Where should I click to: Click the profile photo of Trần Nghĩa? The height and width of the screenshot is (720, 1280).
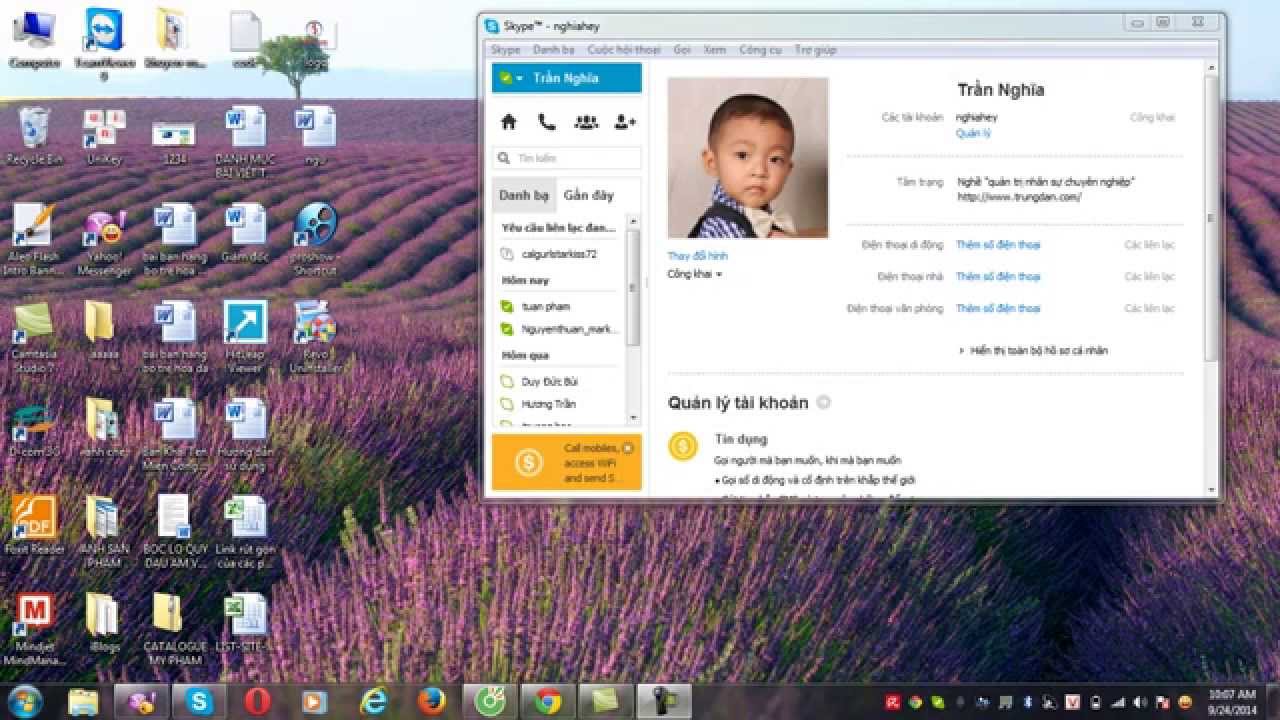pos(748,157)
